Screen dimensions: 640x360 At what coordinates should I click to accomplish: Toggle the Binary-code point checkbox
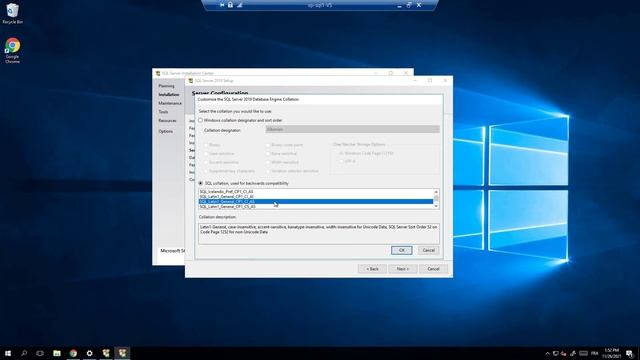click(x=268, y=145)
